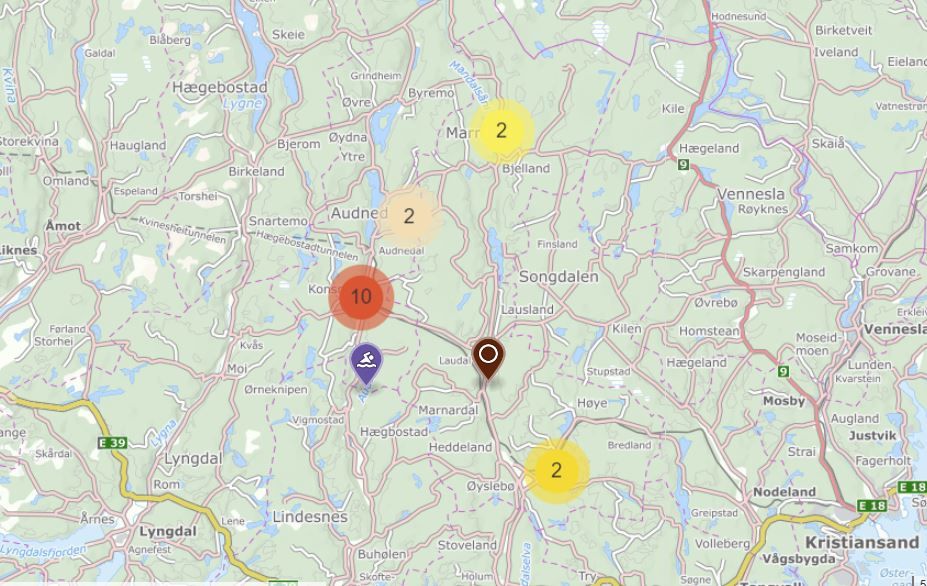Screen dimensions: 927x586
Task: Select the brown circle location pin
Action: 488,358
